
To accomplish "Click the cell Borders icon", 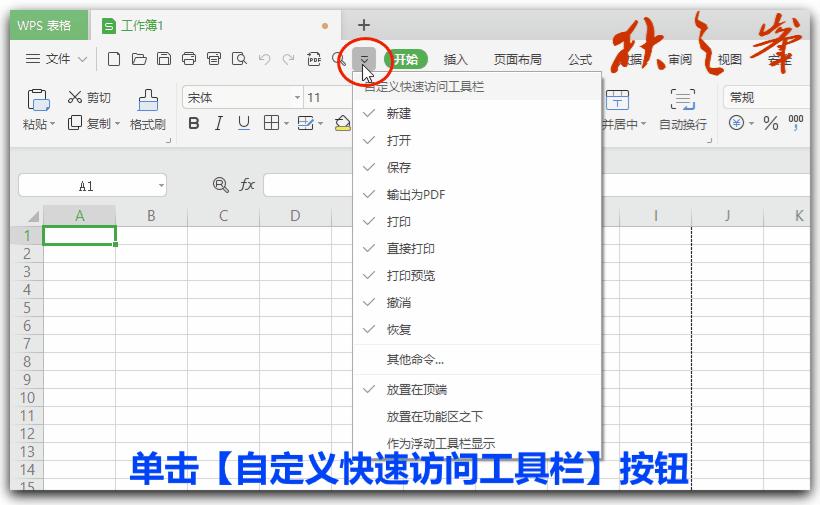I will (271, 123).
